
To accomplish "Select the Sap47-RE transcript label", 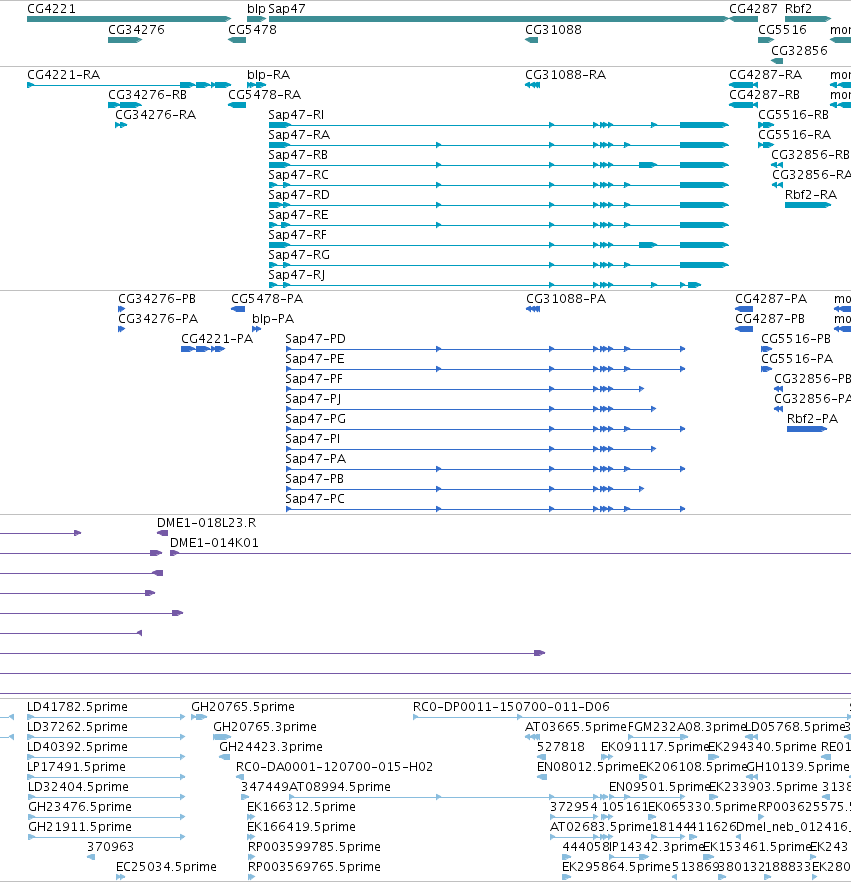I will 298,215.
